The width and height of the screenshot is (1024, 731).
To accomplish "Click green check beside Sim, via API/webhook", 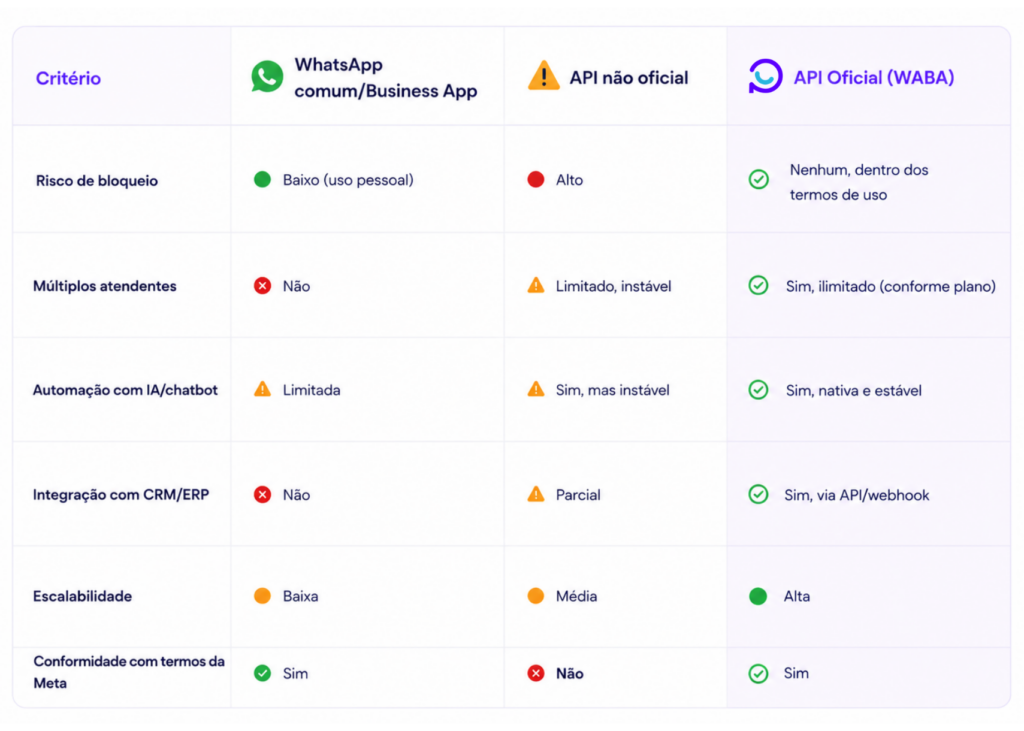I will click(x=758, y=495).
